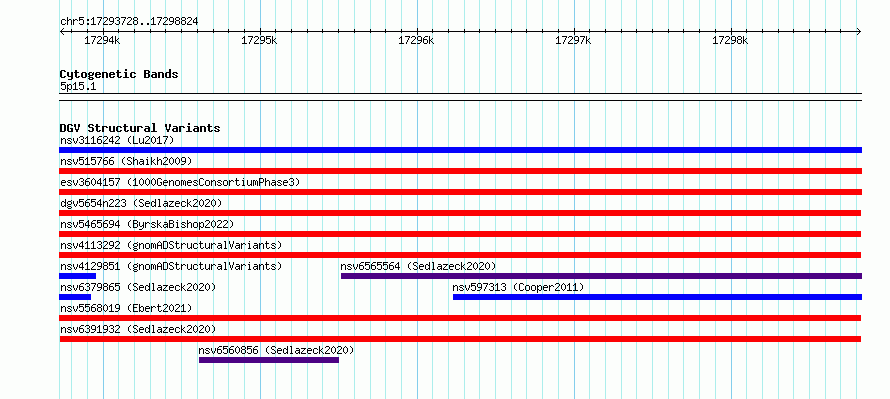The image size is (890, 399).
Task: Click the nsv5568019 red variant bar
Action: point(460,318)
